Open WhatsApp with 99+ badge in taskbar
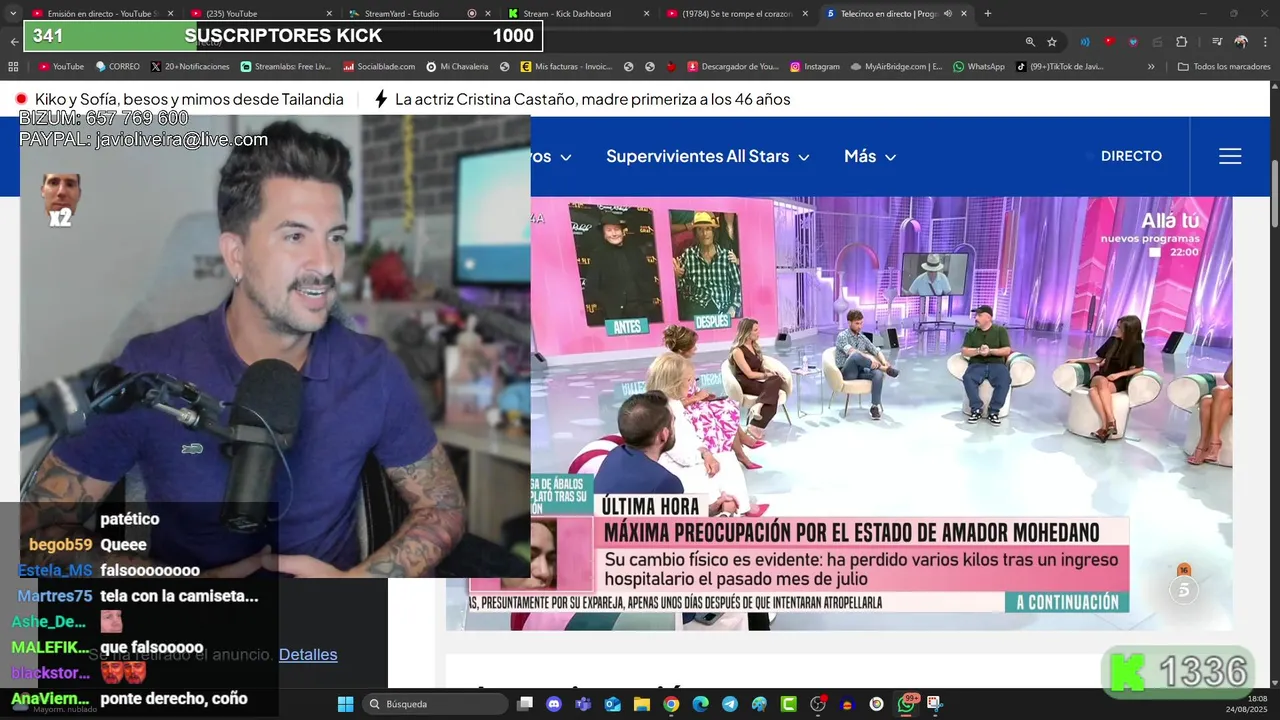Viewport: 1280px width, 720px height. click(x=906, y=704)
